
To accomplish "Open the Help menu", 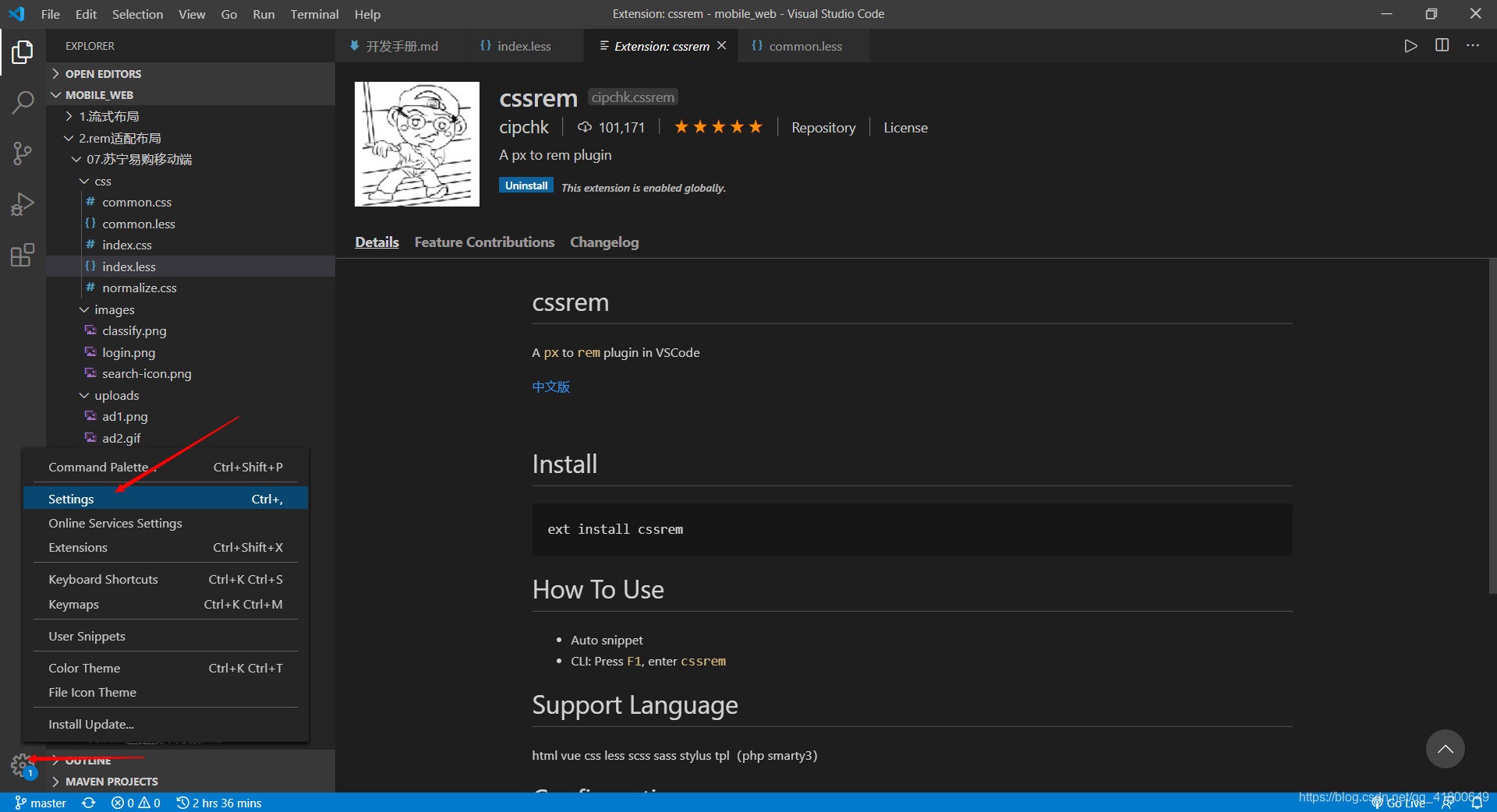I will [367, 14].
